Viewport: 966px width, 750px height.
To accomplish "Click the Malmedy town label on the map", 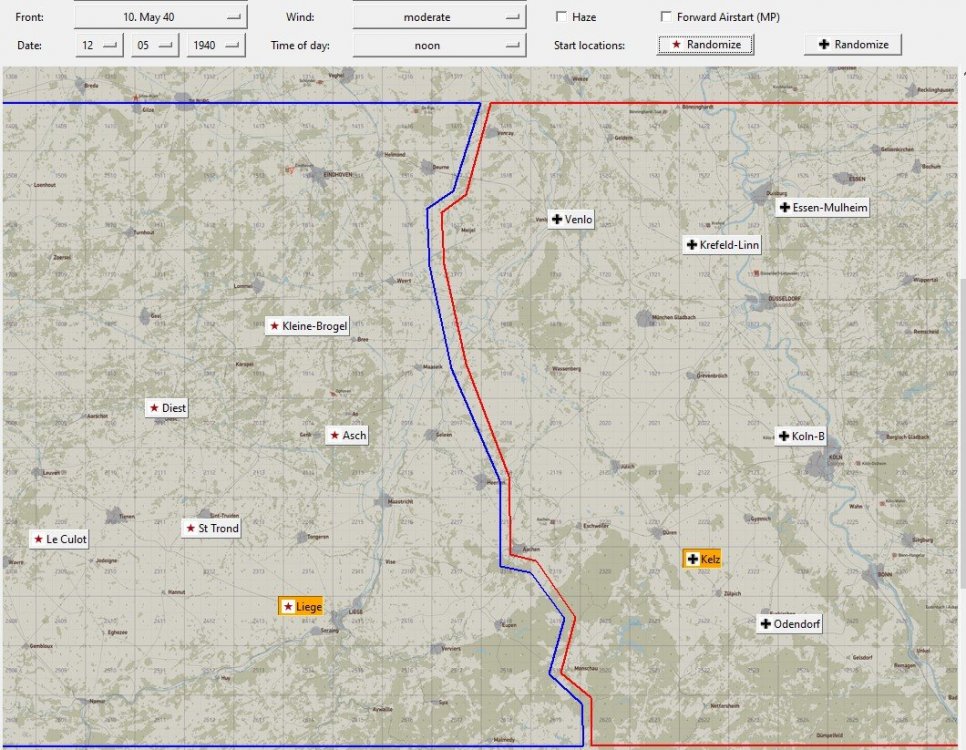I will [x=504, y=740].
